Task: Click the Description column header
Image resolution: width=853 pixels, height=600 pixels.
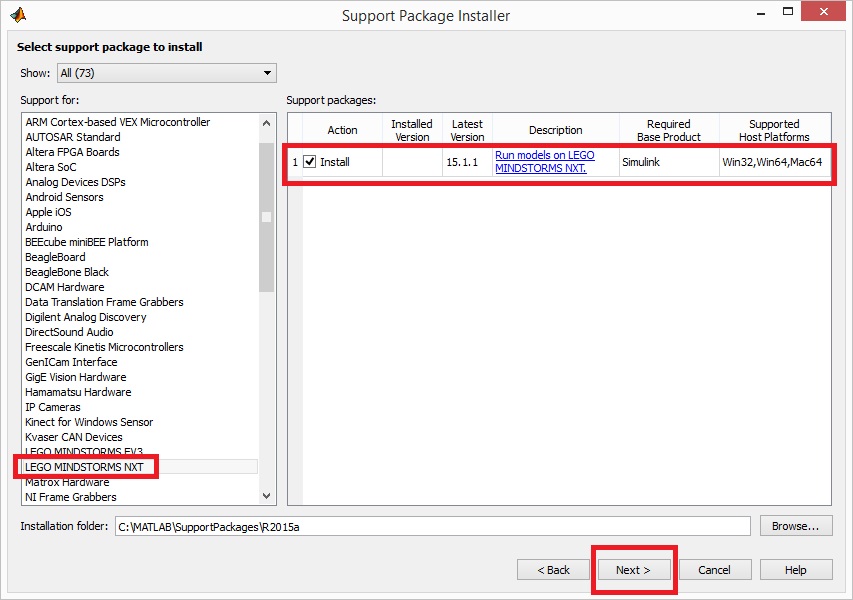Action: (555, 130)
